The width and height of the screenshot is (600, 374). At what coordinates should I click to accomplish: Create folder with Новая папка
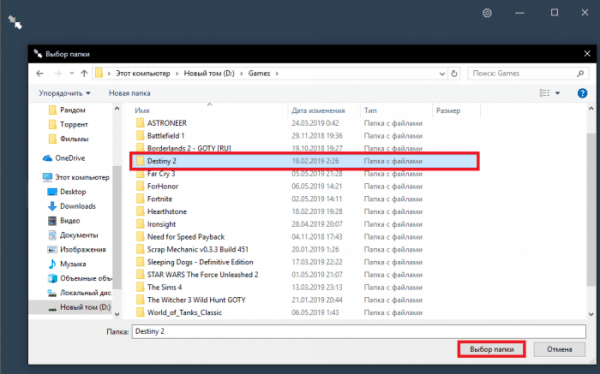coord(129,93)
